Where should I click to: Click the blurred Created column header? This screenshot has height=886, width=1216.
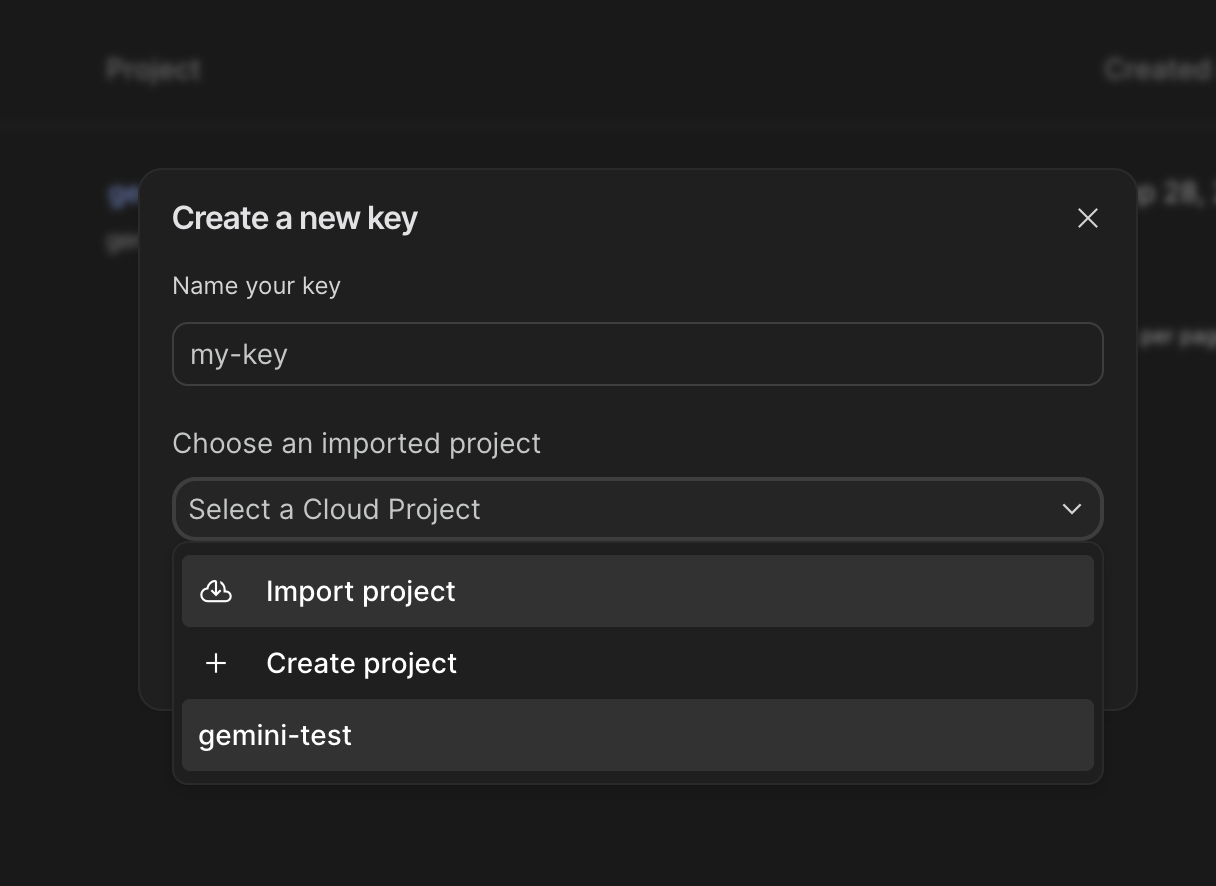1157,69
